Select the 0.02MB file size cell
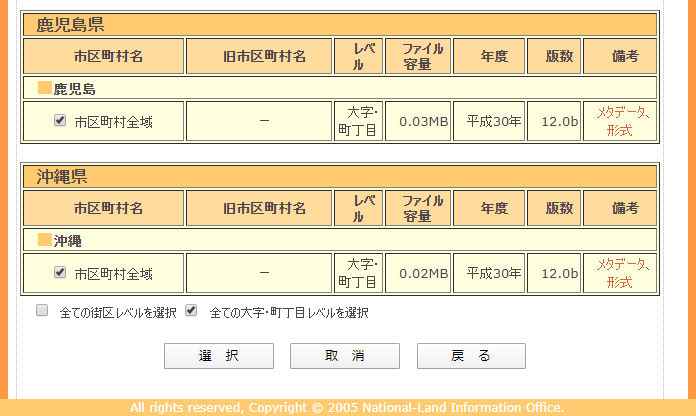 point(418,273)
